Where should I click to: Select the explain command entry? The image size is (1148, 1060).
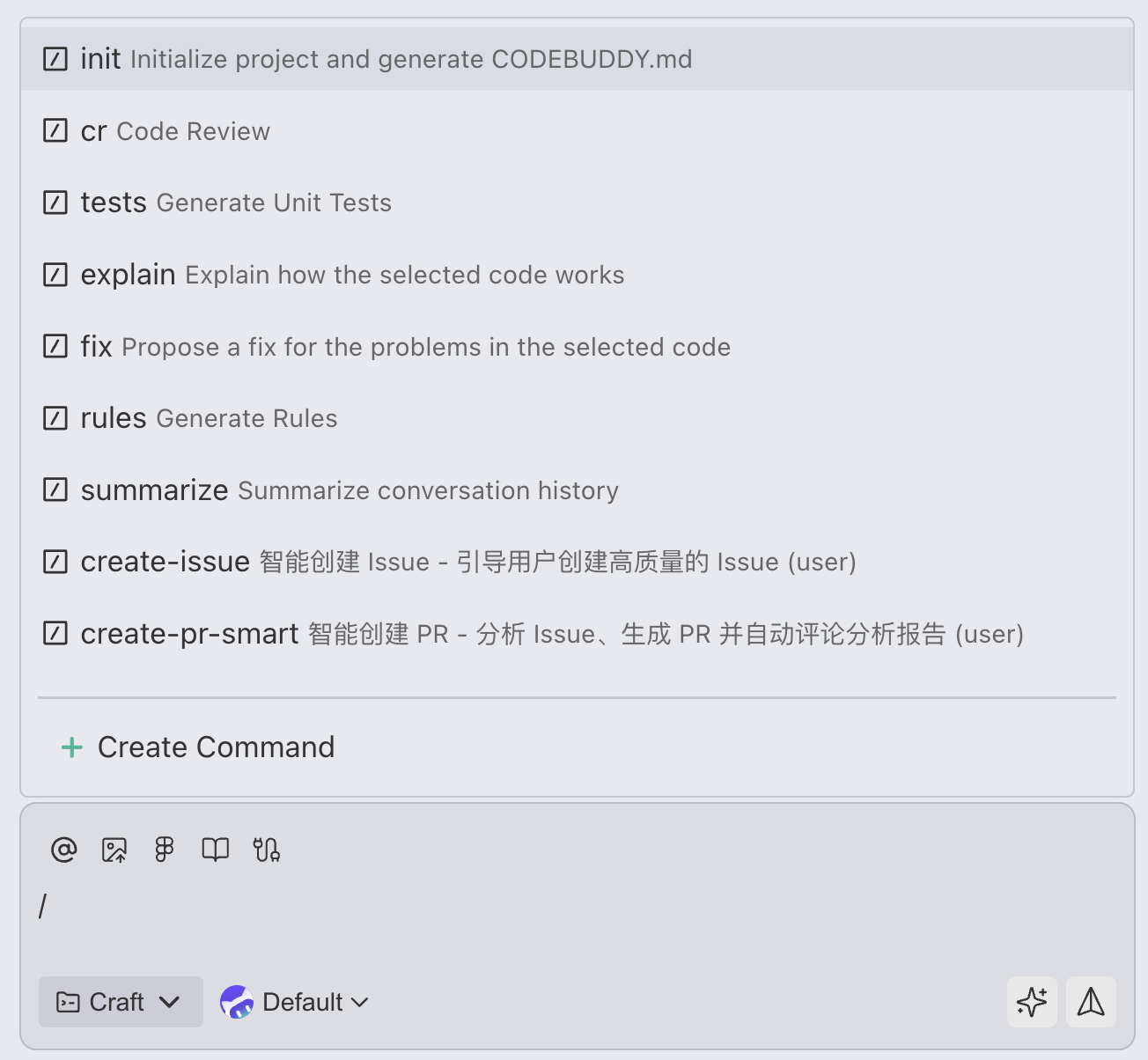[x=352, y=274]
